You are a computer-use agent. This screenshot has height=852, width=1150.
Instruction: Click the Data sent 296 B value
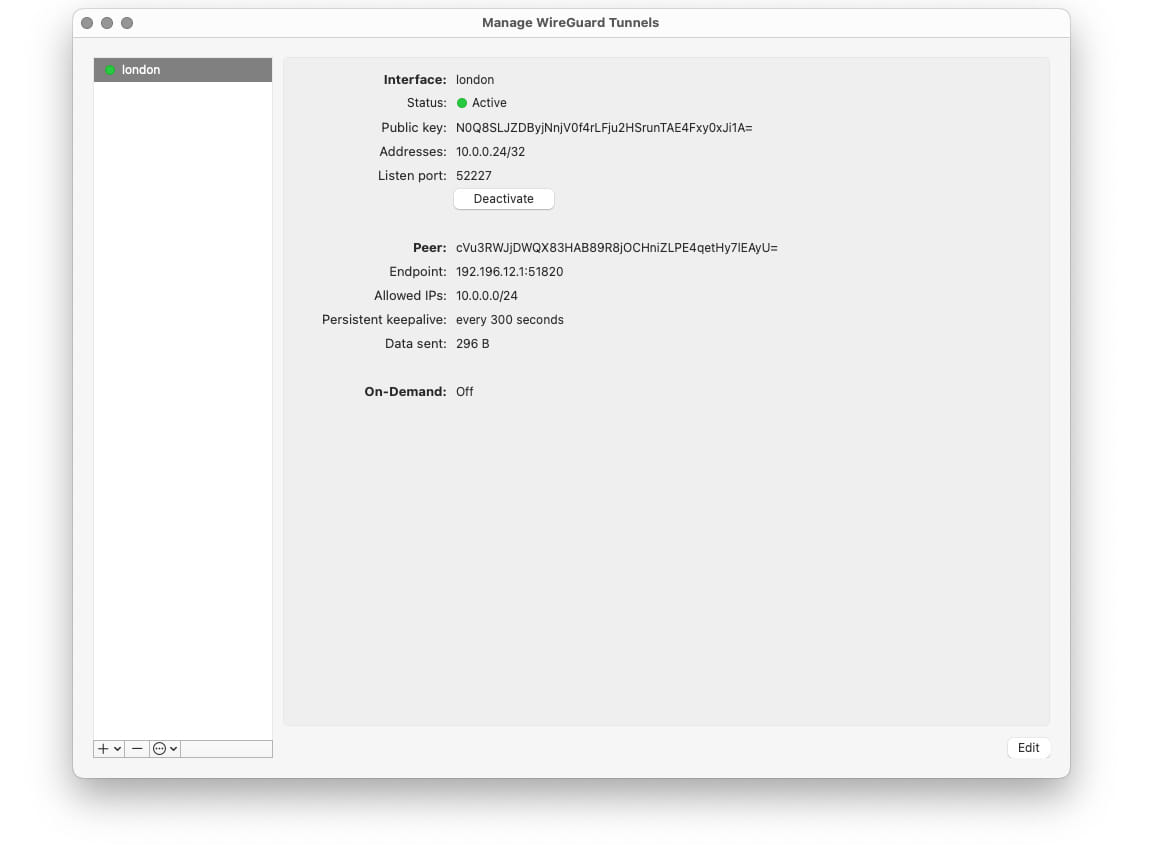(471, 343)
